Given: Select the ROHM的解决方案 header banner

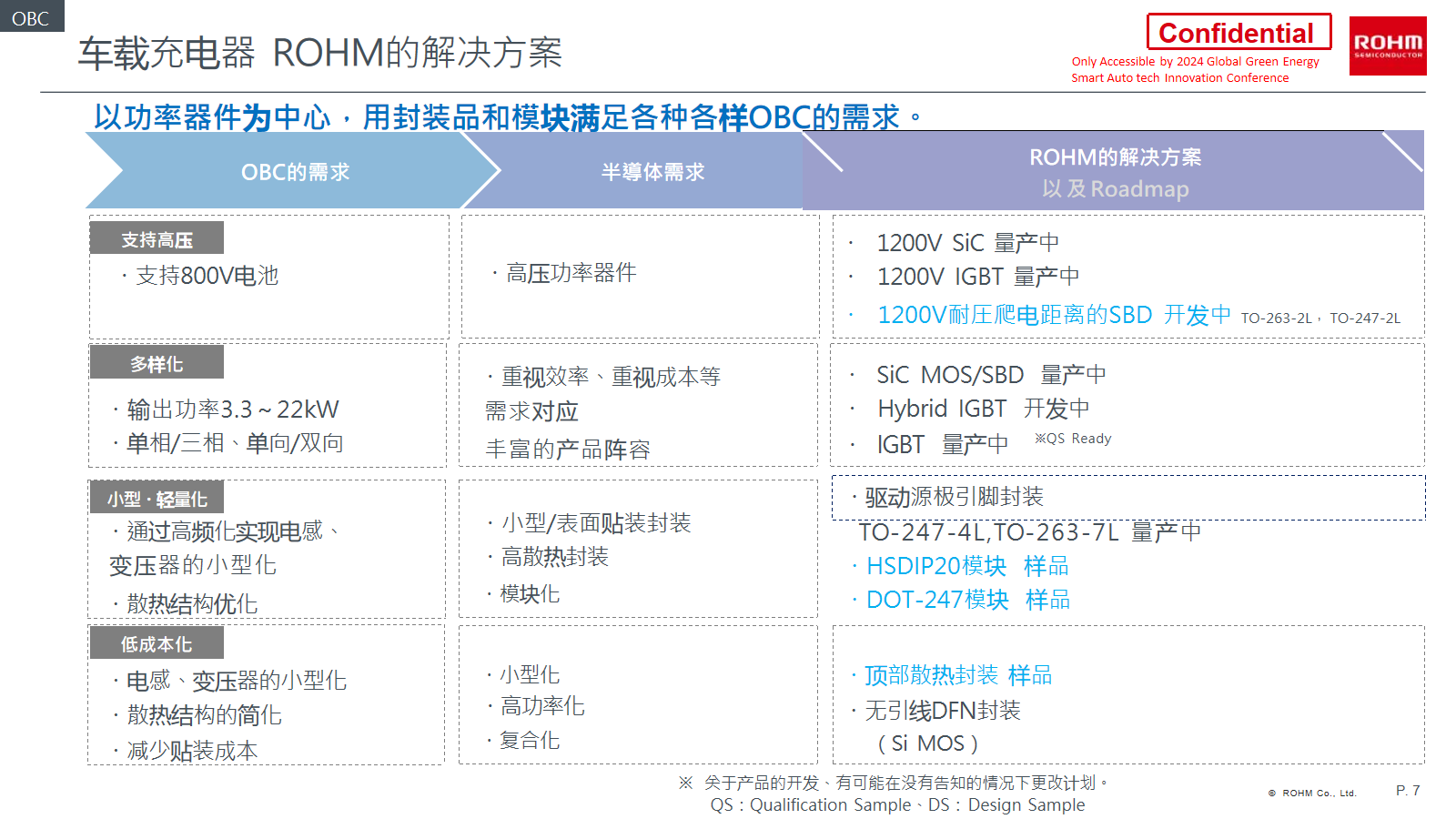Looking at the screenshot, I should click(x=1114, y=171).
